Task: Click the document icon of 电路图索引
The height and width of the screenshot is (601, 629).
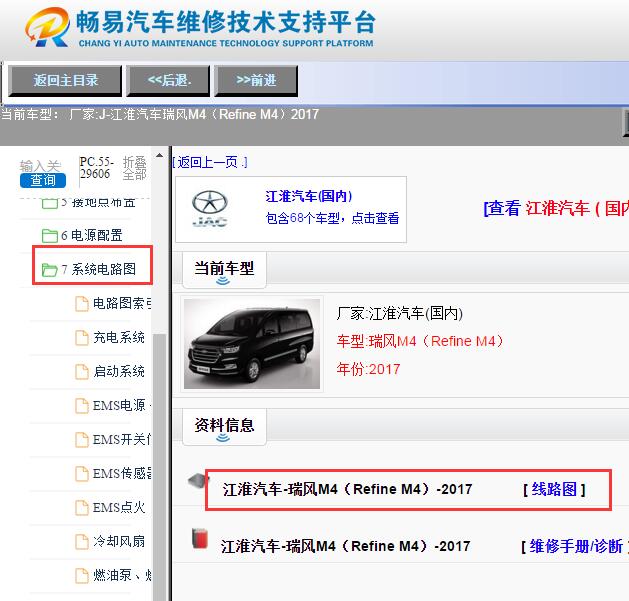Action: tap(82, 304)
